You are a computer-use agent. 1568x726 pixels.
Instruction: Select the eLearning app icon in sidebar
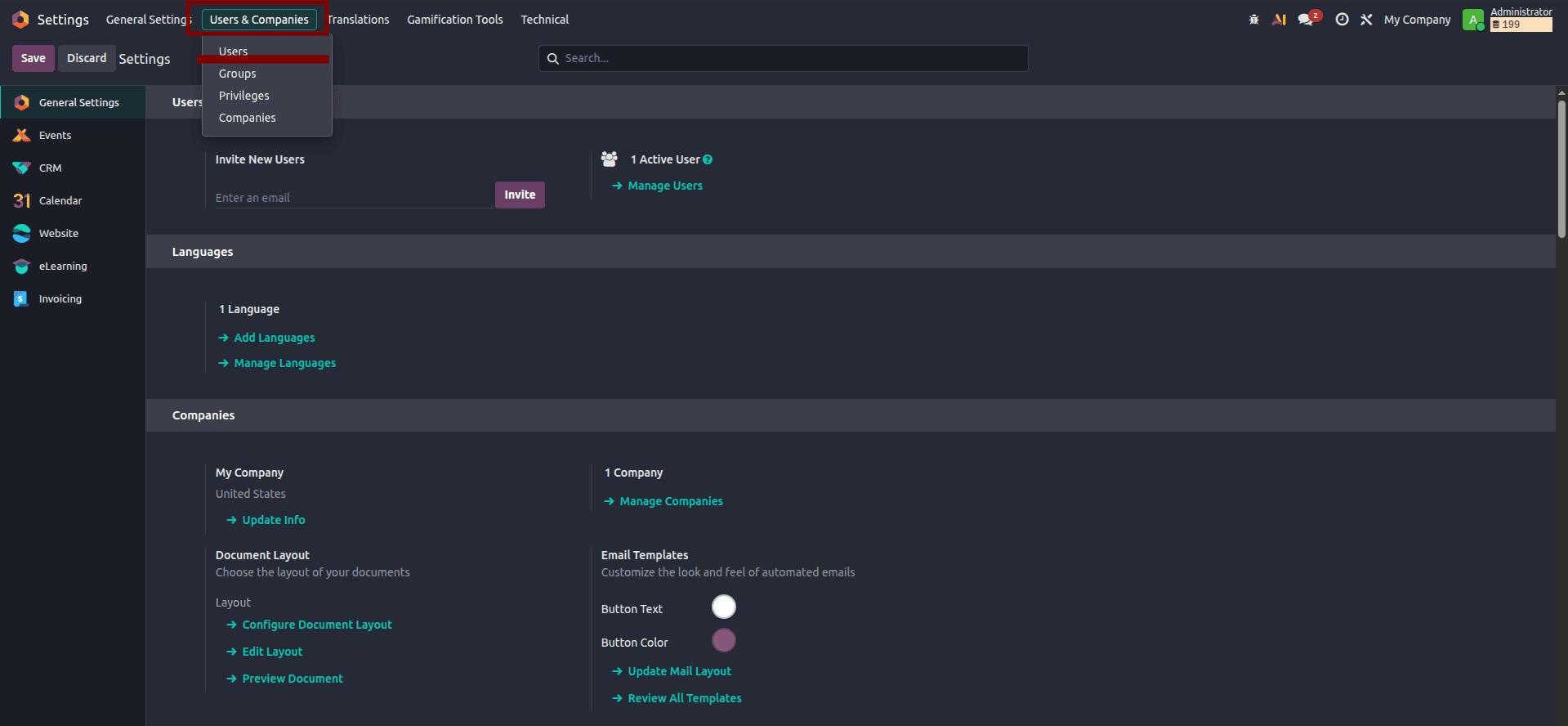pyautogui.click(x=22, y=266)
